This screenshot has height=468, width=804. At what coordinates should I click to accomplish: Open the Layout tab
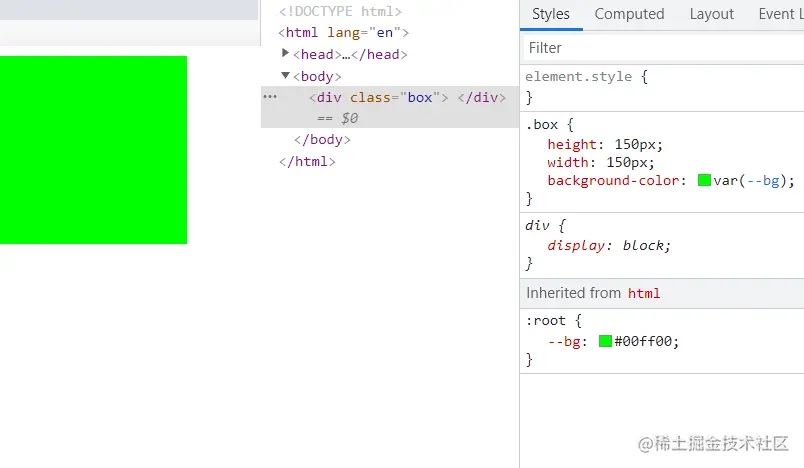click(x=711, y=14)
